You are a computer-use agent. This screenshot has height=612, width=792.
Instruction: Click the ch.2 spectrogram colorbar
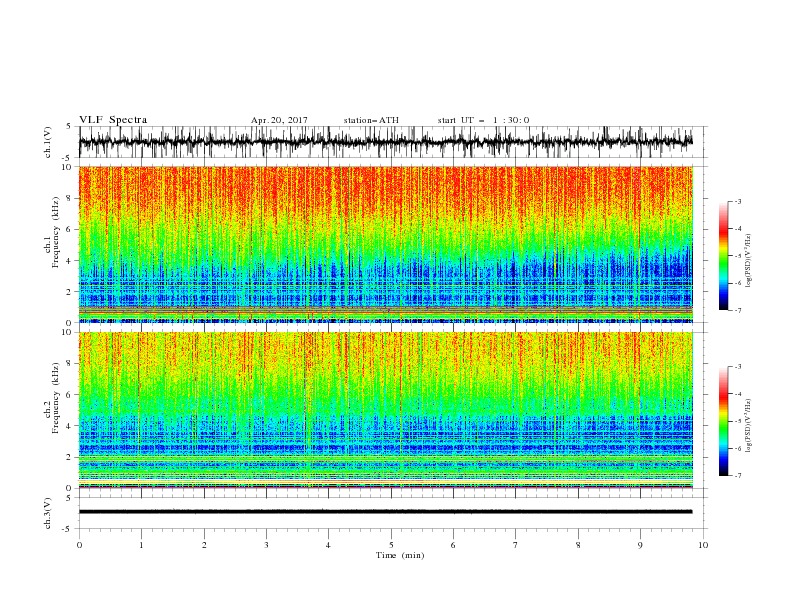click(724, 421)
